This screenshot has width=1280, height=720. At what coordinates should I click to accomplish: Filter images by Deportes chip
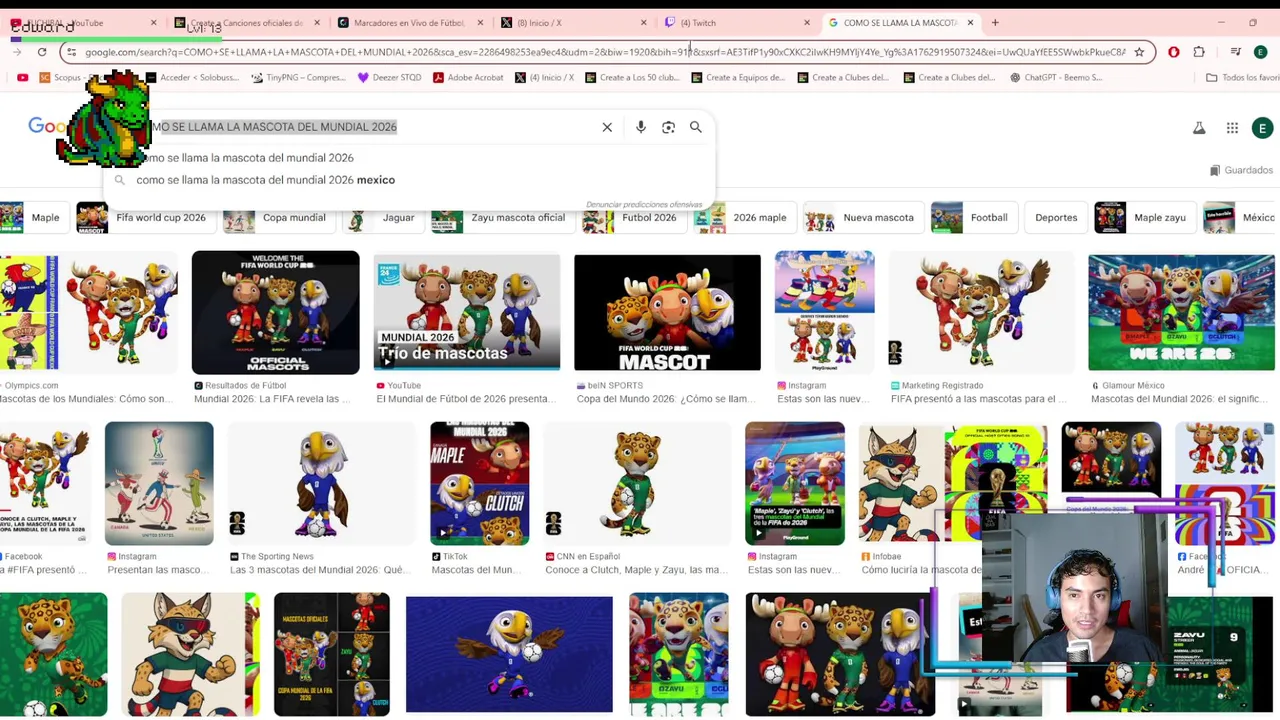pyautogui.click(x=1056, y=217)
